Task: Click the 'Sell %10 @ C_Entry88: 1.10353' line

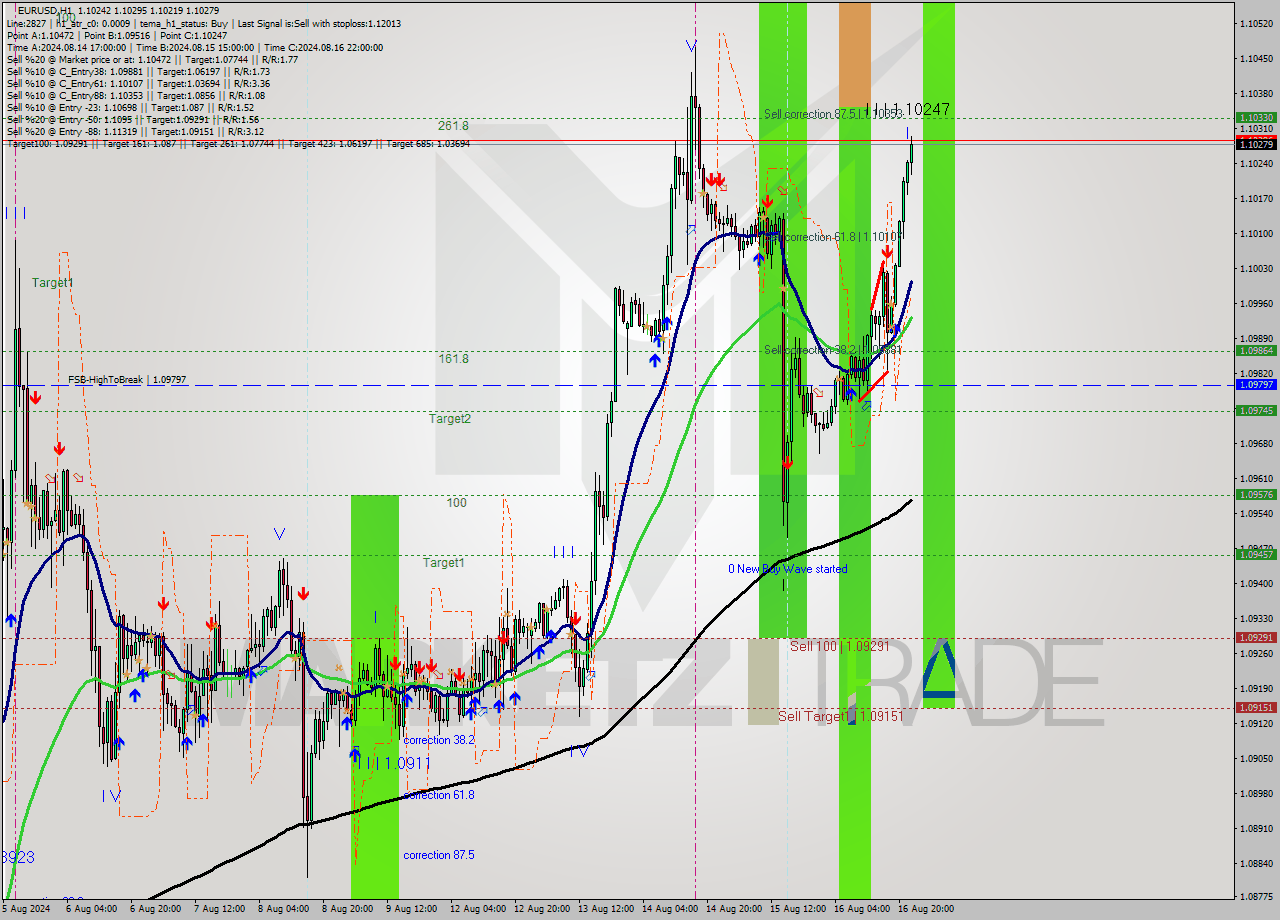Action: pyautogui.click(x=135, y=95)
